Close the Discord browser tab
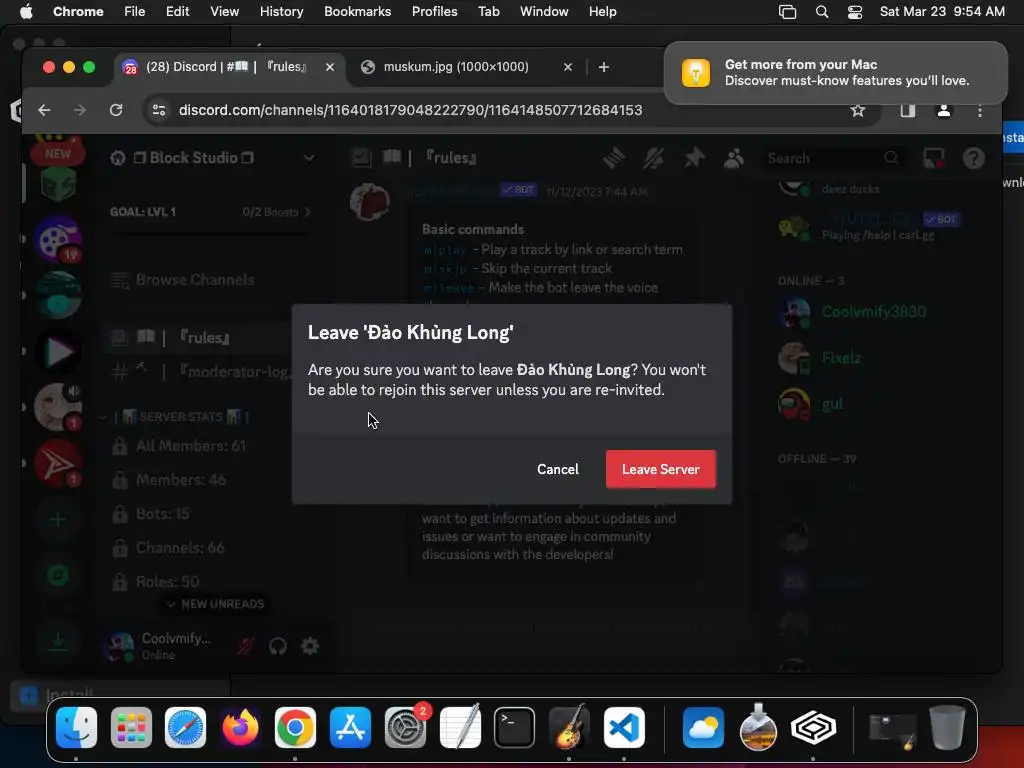The height and width of the screenshot is (768, 1024). click(x=330, y=67)
